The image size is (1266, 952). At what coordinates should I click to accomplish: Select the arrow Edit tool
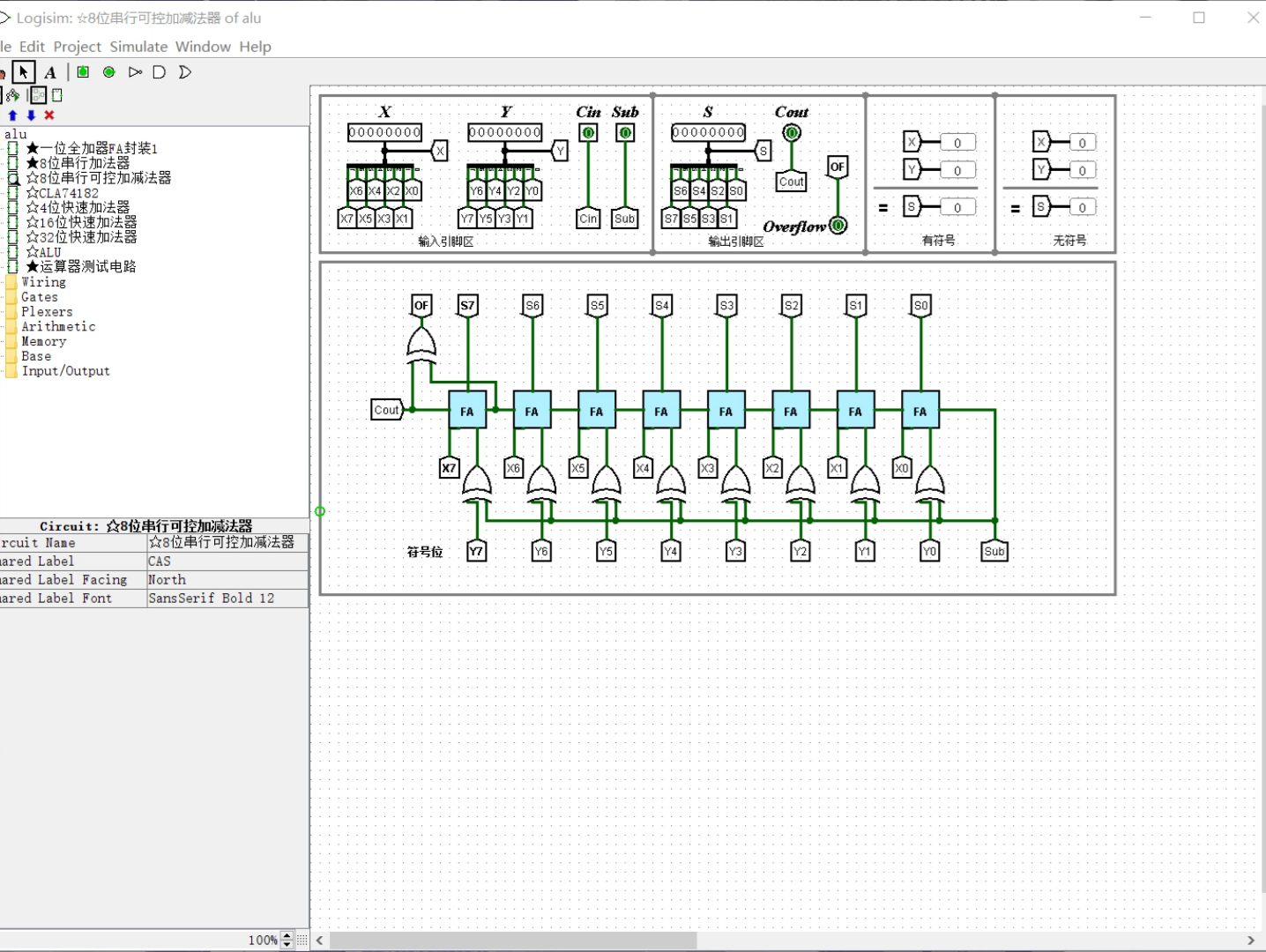tap(24, 72)
